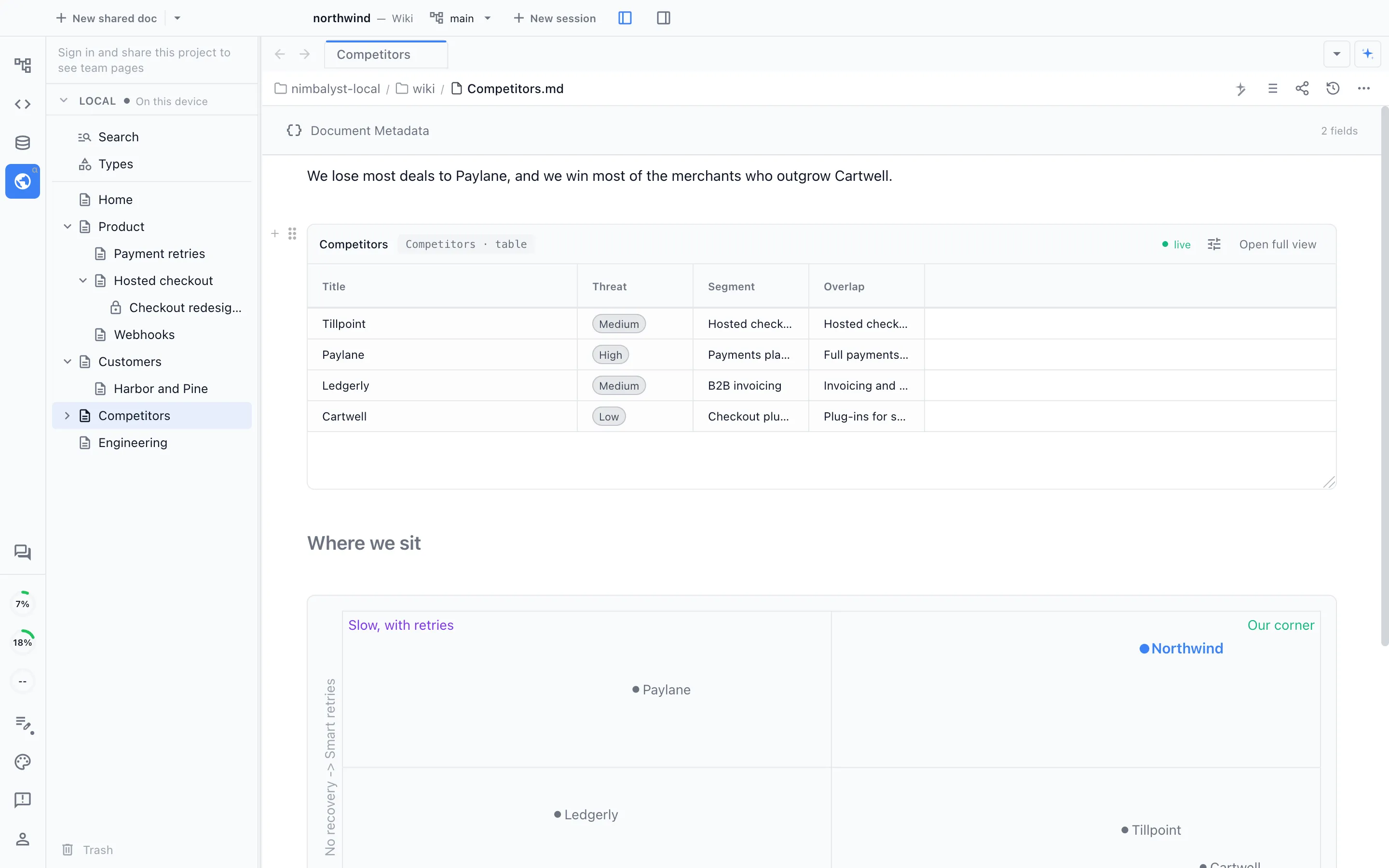Expand the Competitors tree item

pos(67,416)
